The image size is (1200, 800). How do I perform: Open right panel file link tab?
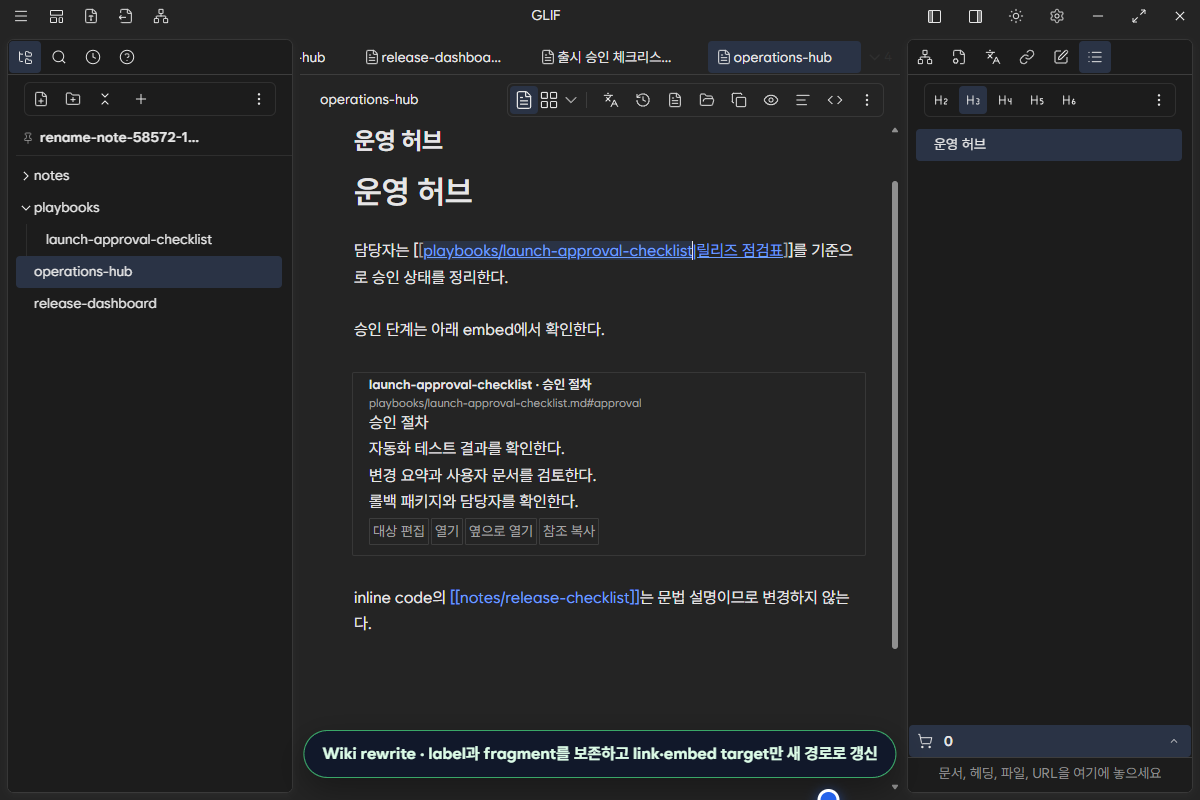(x=959, y=57)
